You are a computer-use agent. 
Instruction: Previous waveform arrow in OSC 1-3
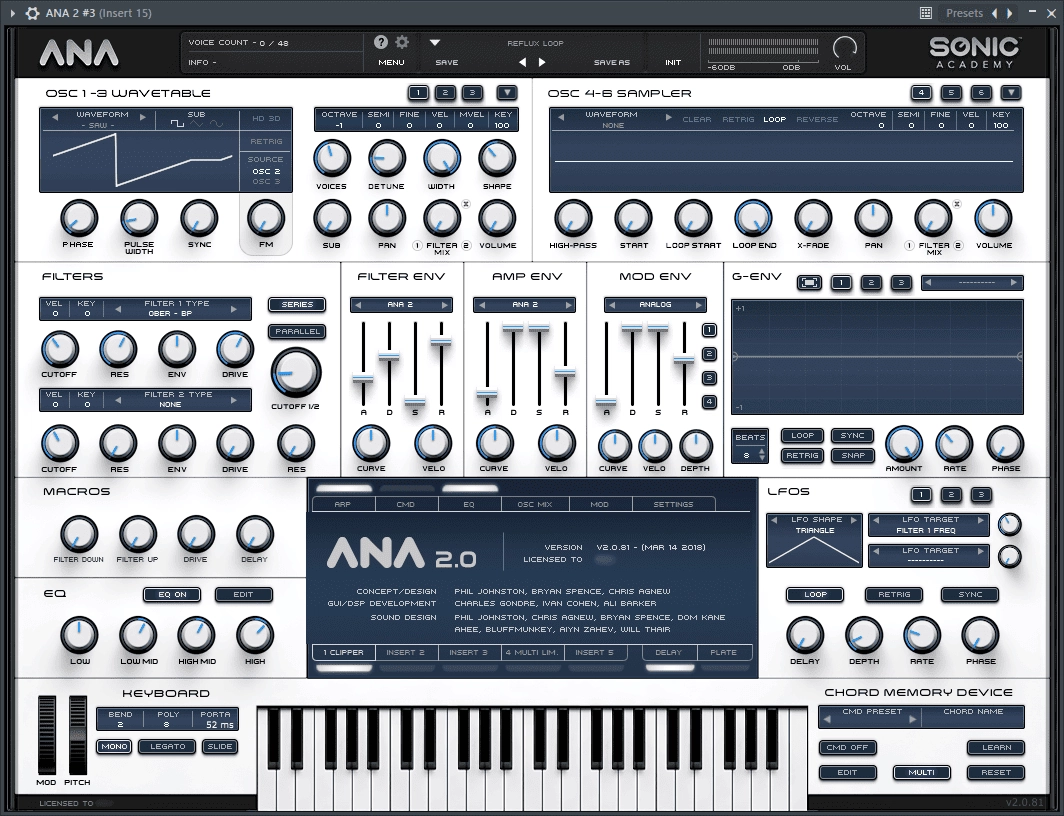tap(55, 117)
